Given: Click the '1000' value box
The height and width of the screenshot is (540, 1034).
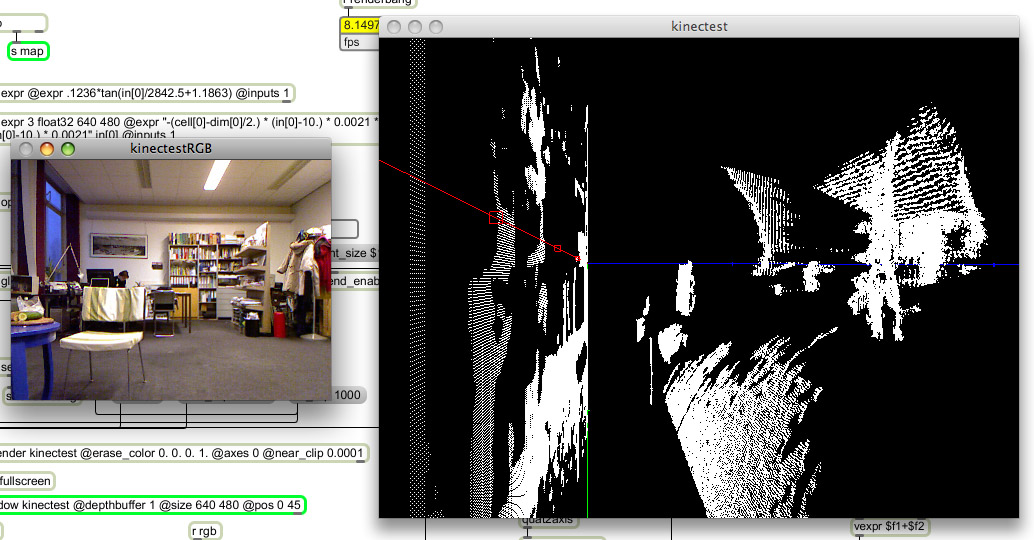Looking at the screenshot, I should tap(348, 395).
